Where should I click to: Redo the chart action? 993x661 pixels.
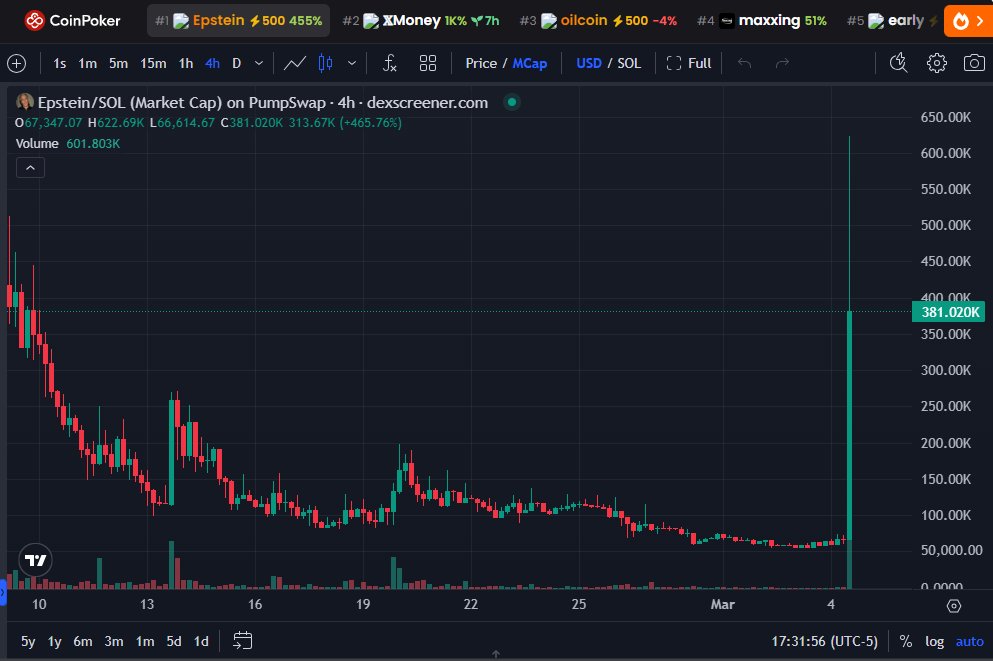[783, 63]
